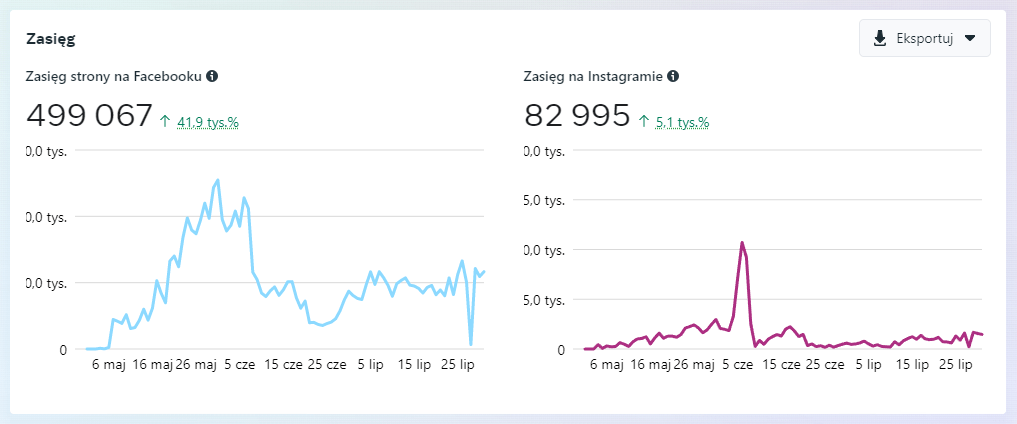
Task: Click the Zasięg strony na Facebooku title
Action: (114, 76)
